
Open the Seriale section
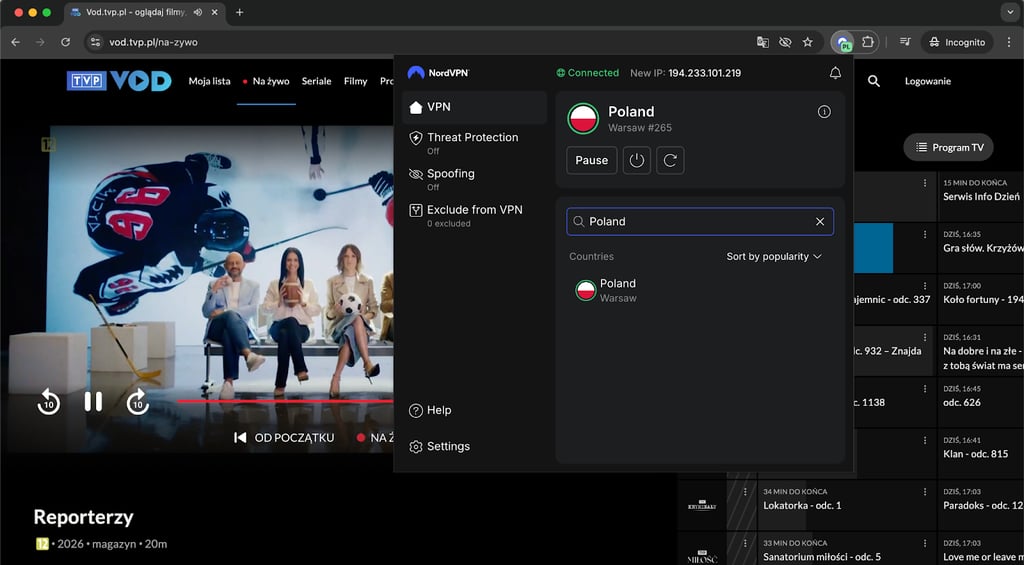coord(317,82)
